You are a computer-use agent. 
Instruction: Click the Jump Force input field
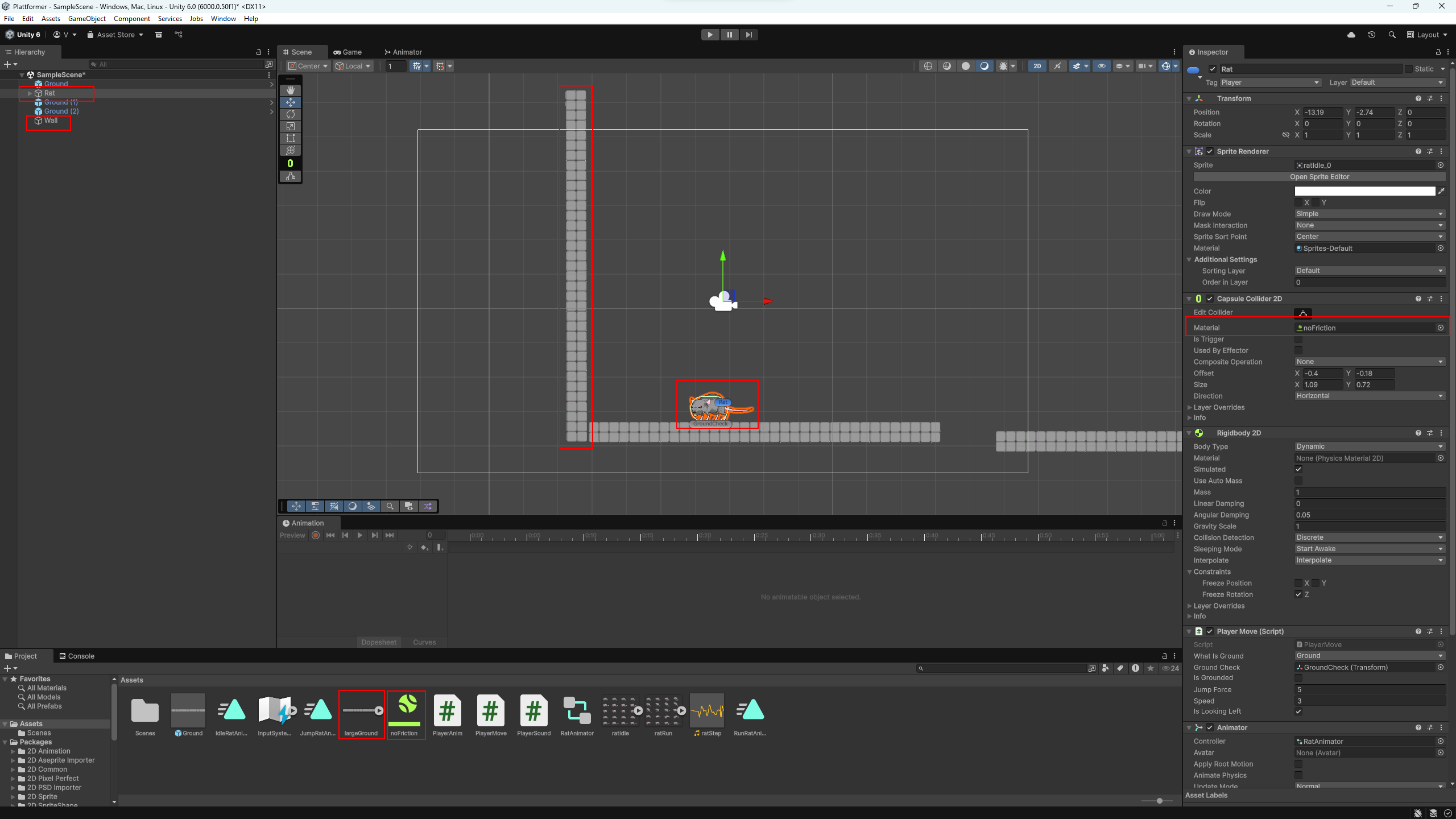[x=1369, y=689]
